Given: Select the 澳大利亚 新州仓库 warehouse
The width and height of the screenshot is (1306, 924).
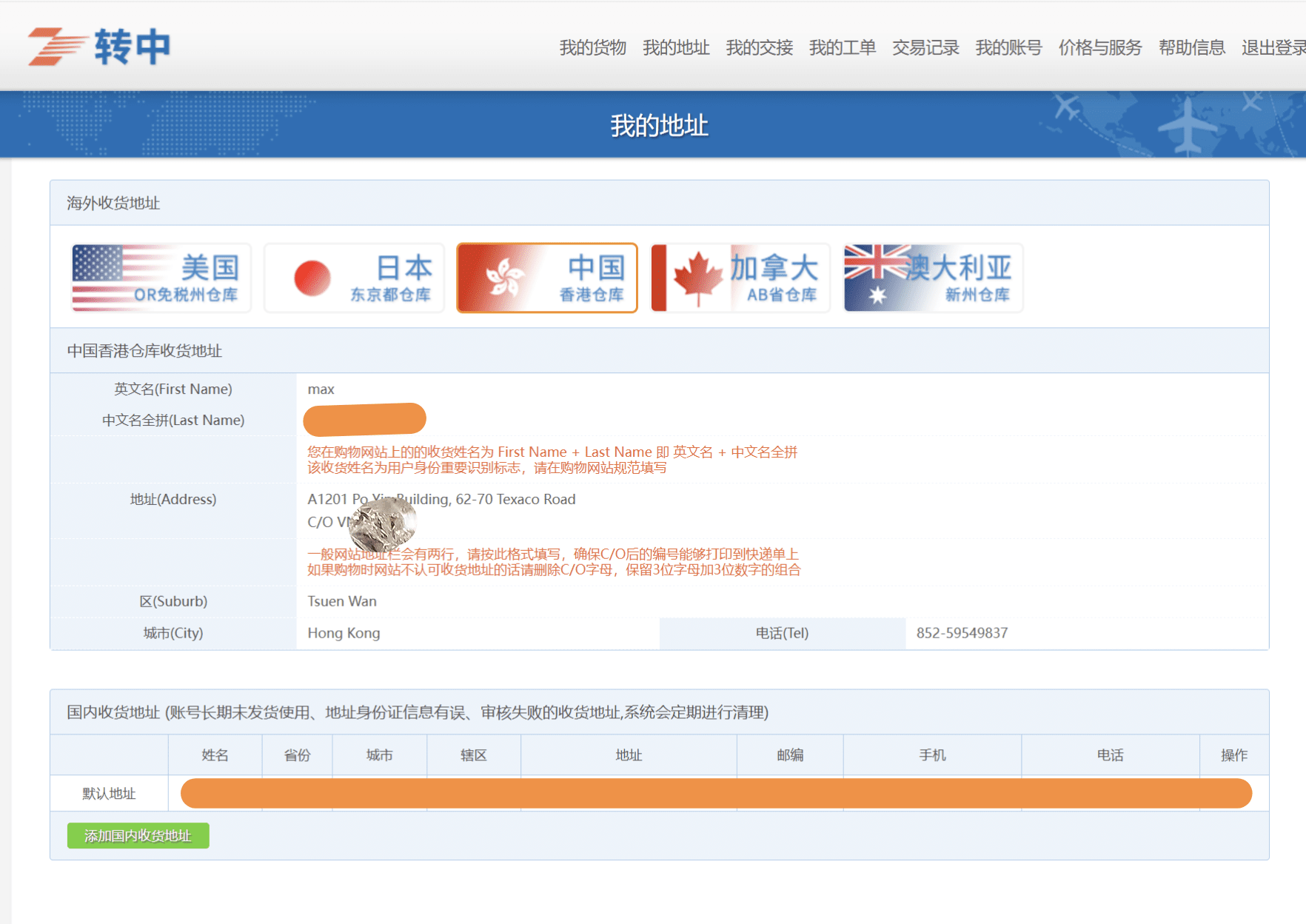Looking at the screenshot, I should [x=933, y=278].
